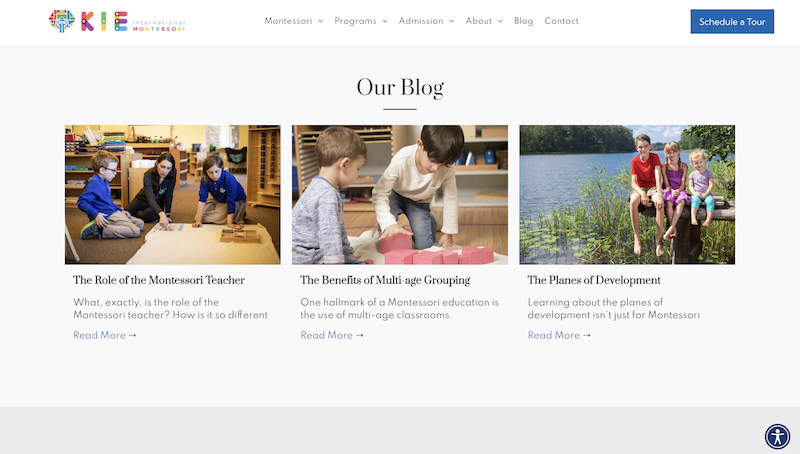Open 'The Role of the Montessori Teacher' title
The image size is (800, 454).
point(159,280)
